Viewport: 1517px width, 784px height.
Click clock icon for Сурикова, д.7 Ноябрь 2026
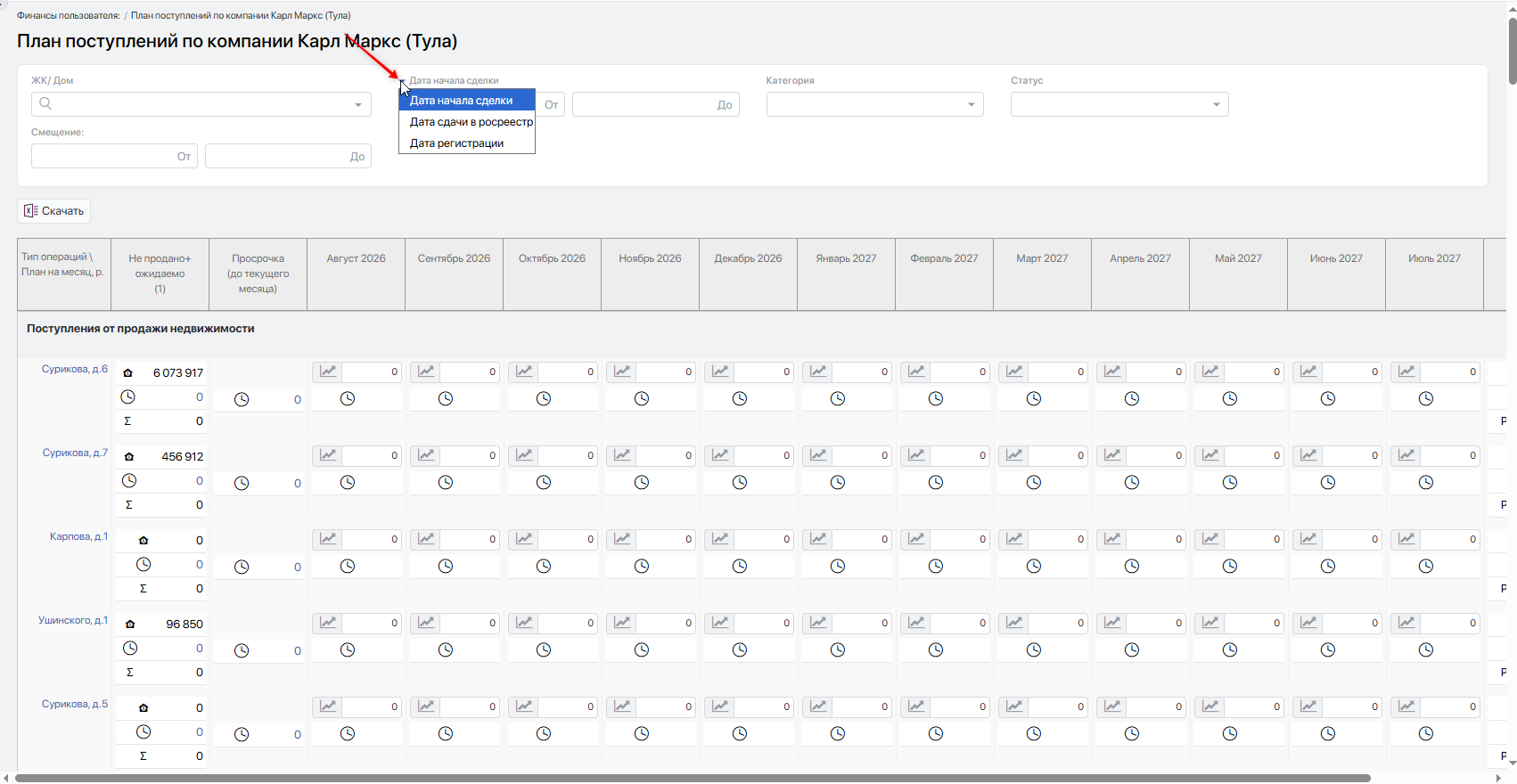[642, 482]
